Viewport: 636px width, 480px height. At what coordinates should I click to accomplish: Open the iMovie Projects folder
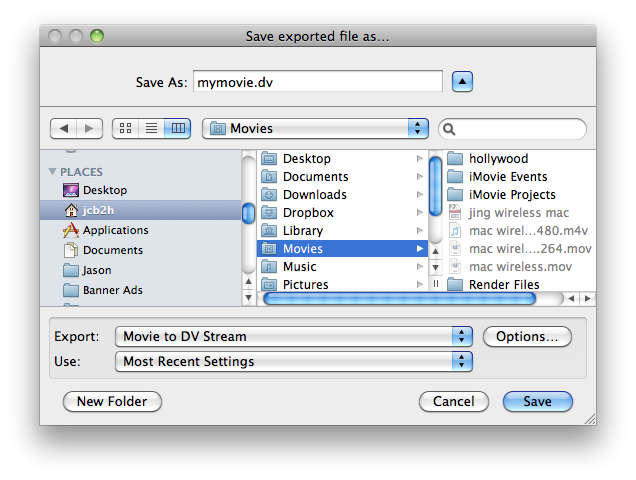pyautogui.click(x=520, y=194)
